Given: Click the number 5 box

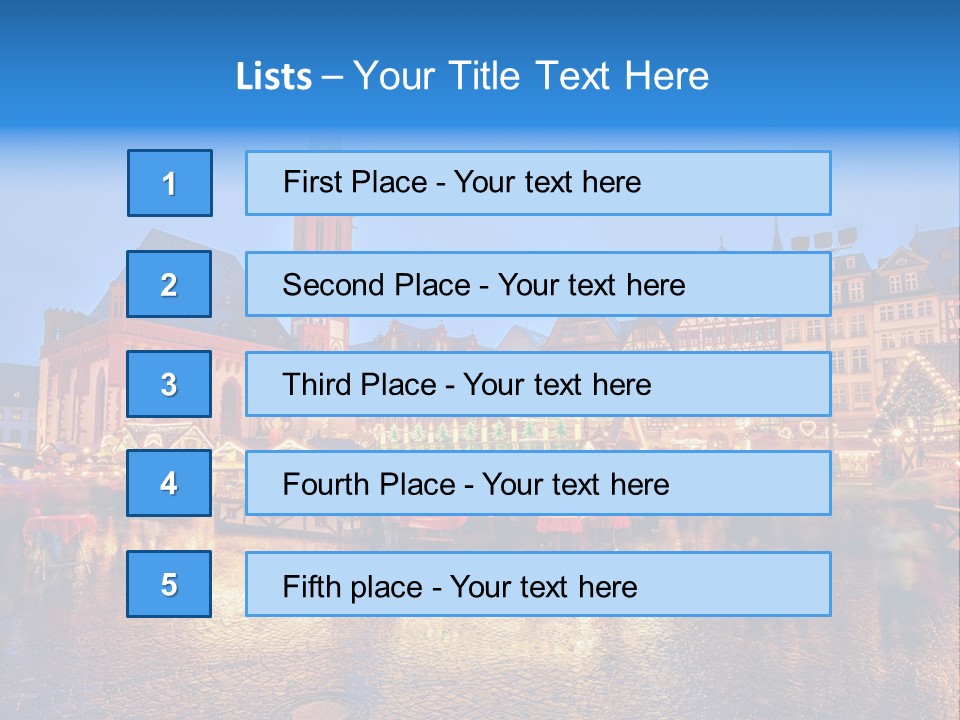Looking at the screenshot, I should (x=169, y=584).
